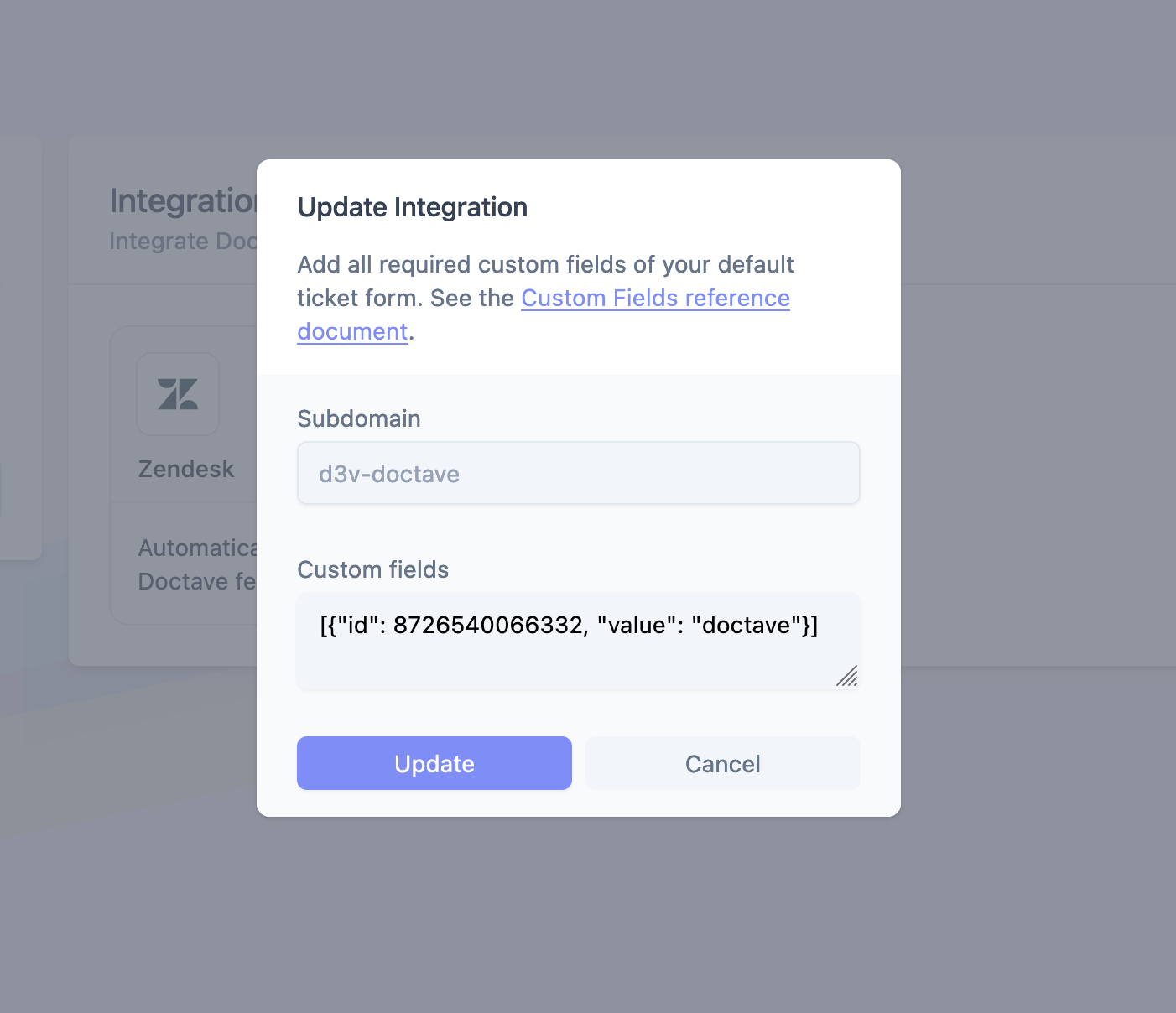Select the Zendesk label under the logo
Image resolution: width=1176 pixels, height=1013 pixels.
click(186, 469)
